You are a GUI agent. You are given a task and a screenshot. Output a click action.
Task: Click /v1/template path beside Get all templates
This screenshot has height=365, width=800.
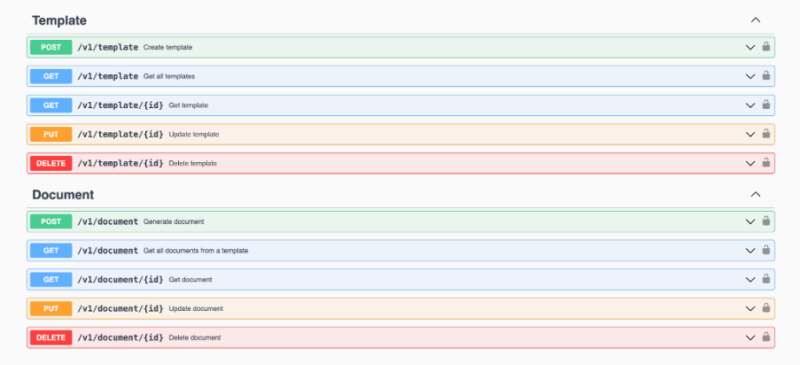coord(108,77)
